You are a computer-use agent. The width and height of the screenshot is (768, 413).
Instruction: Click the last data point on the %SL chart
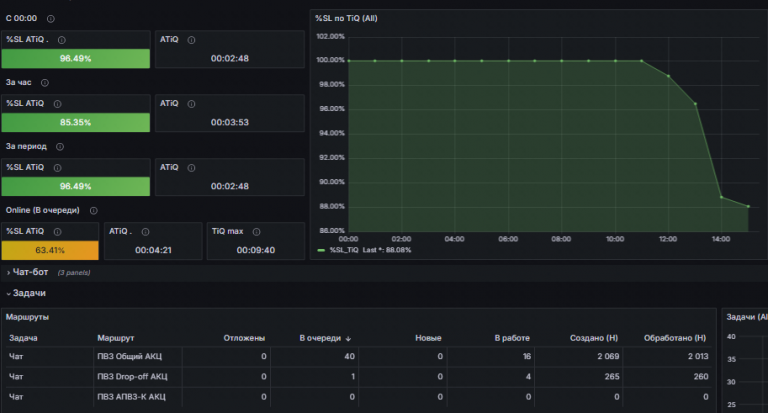748,206
